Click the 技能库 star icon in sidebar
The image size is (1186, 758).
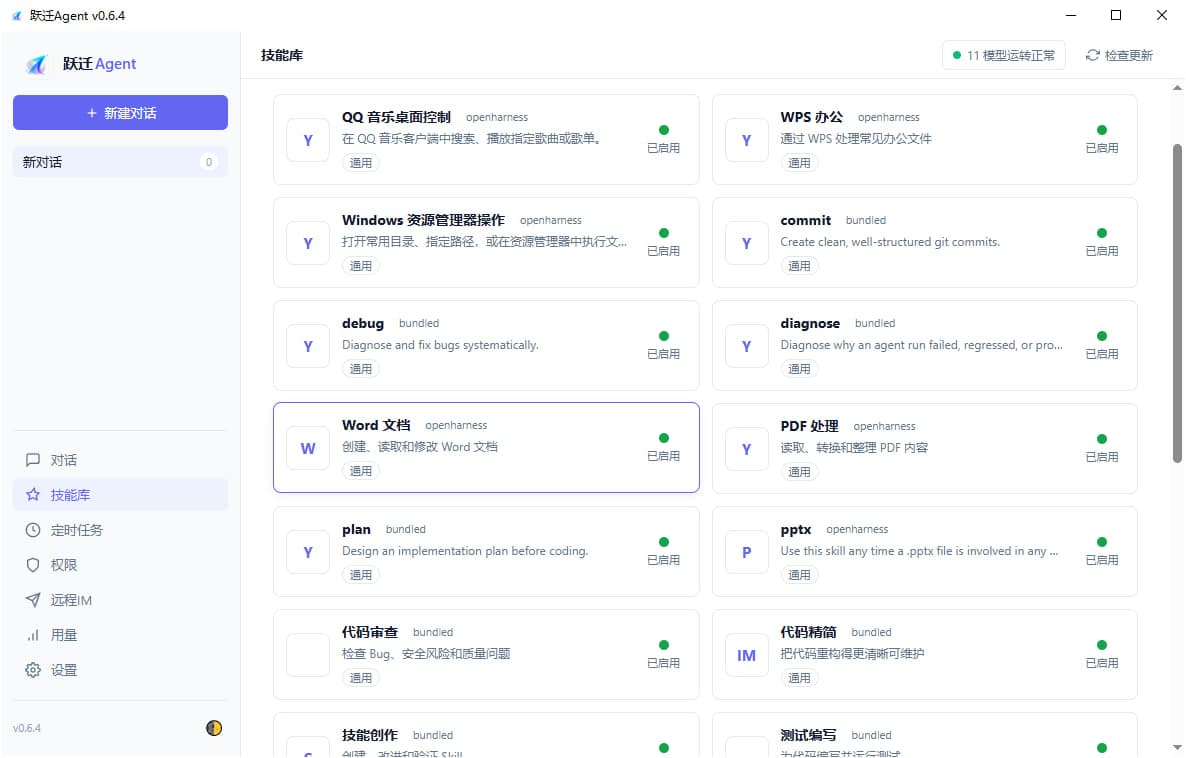[33, 495]
